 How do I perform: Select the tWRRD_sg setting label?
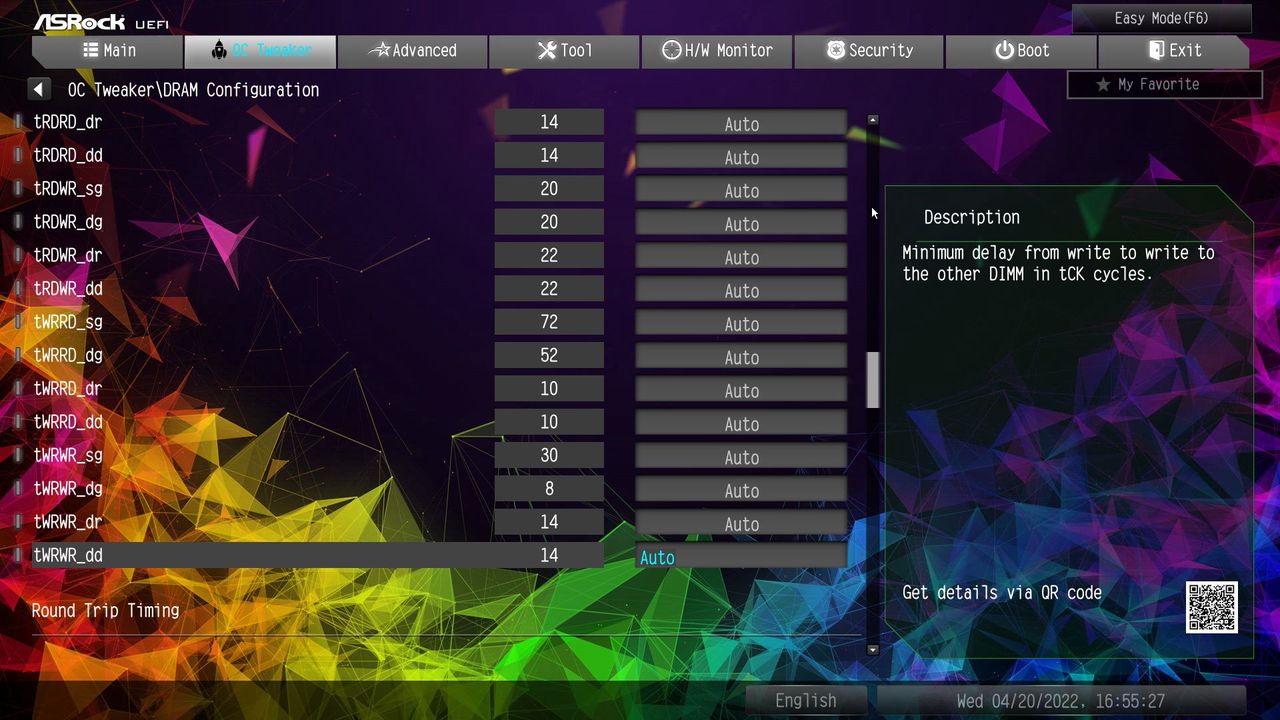point(68,322)
